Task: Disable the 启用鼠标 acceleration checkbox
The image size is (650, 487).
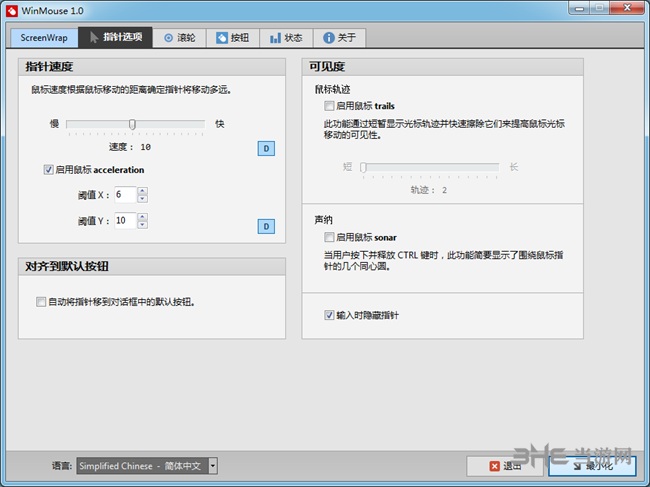Action: (49, 170)
